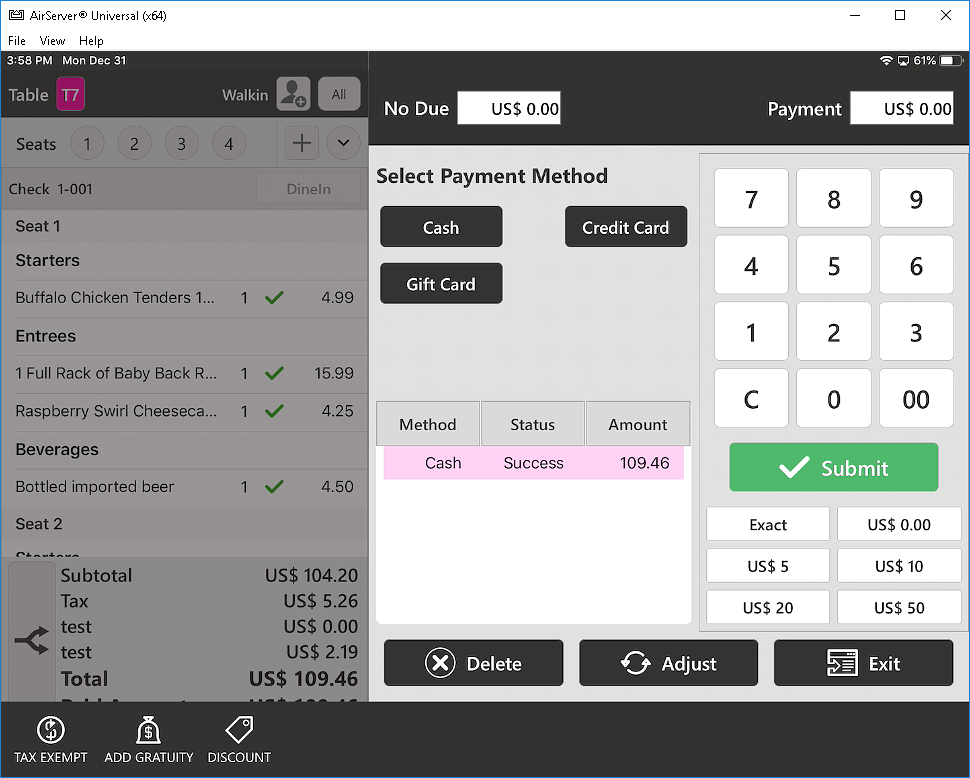Toggle the check mark for Buffalo Chicken Tenders

pos(274,297)
